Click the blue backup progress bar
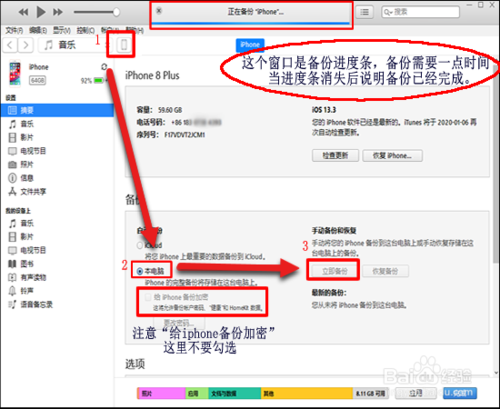Screen dimensions: 500x409 click(251, 23)
